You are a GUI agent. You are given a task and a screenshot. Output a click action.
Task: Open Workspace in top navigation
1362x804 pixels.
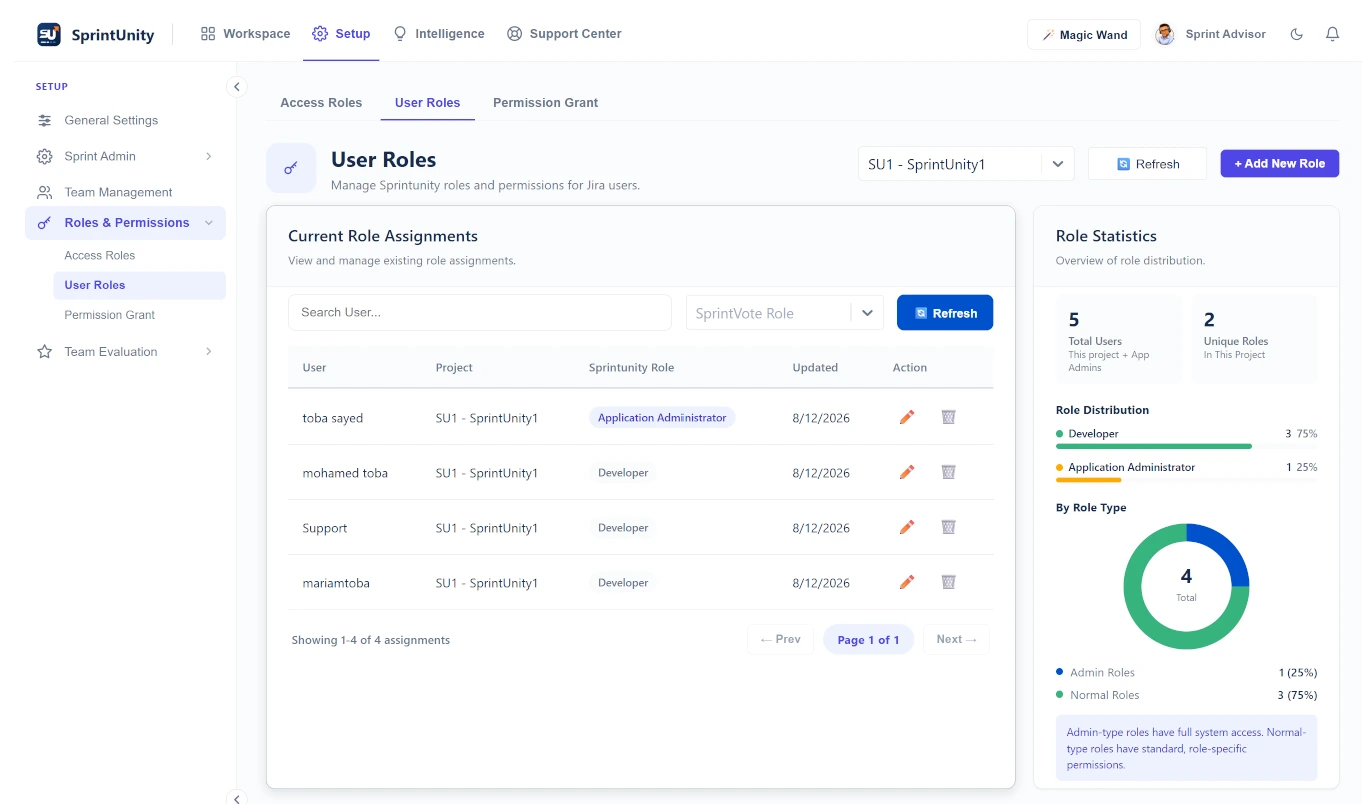point(245,34)
